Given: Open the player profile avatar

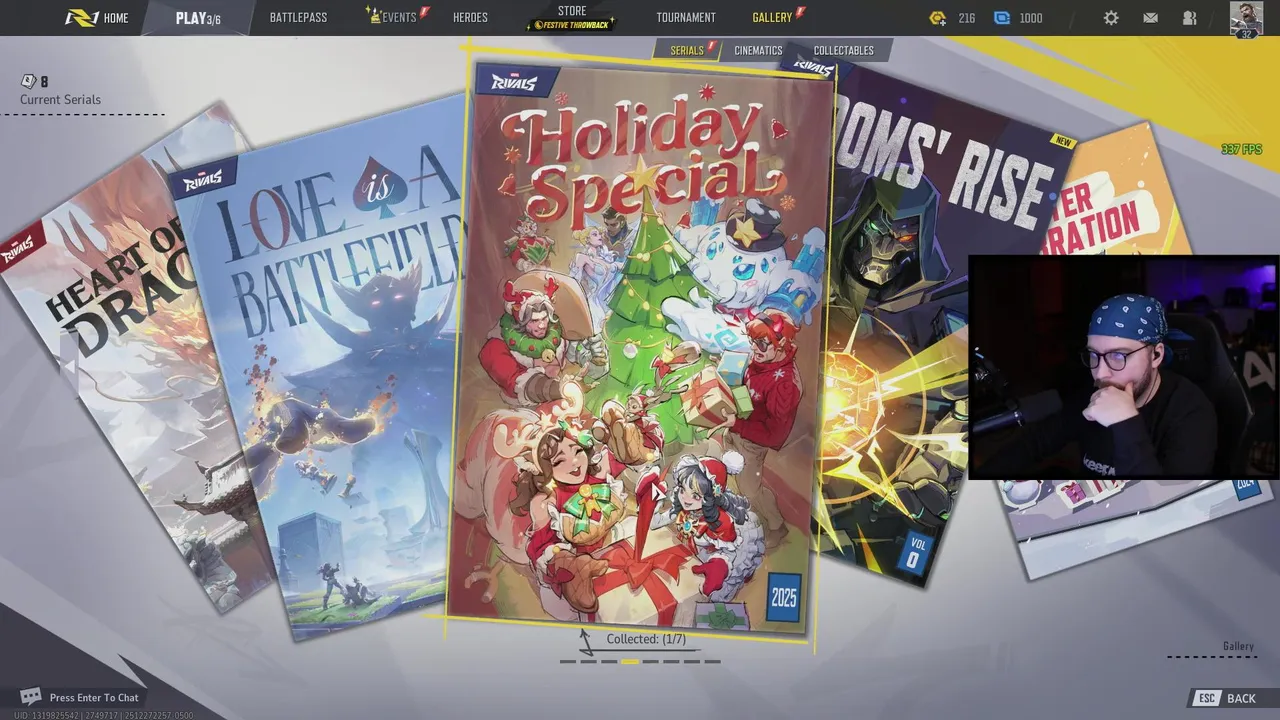Looking at the screenshot, I should (1246, 19).
